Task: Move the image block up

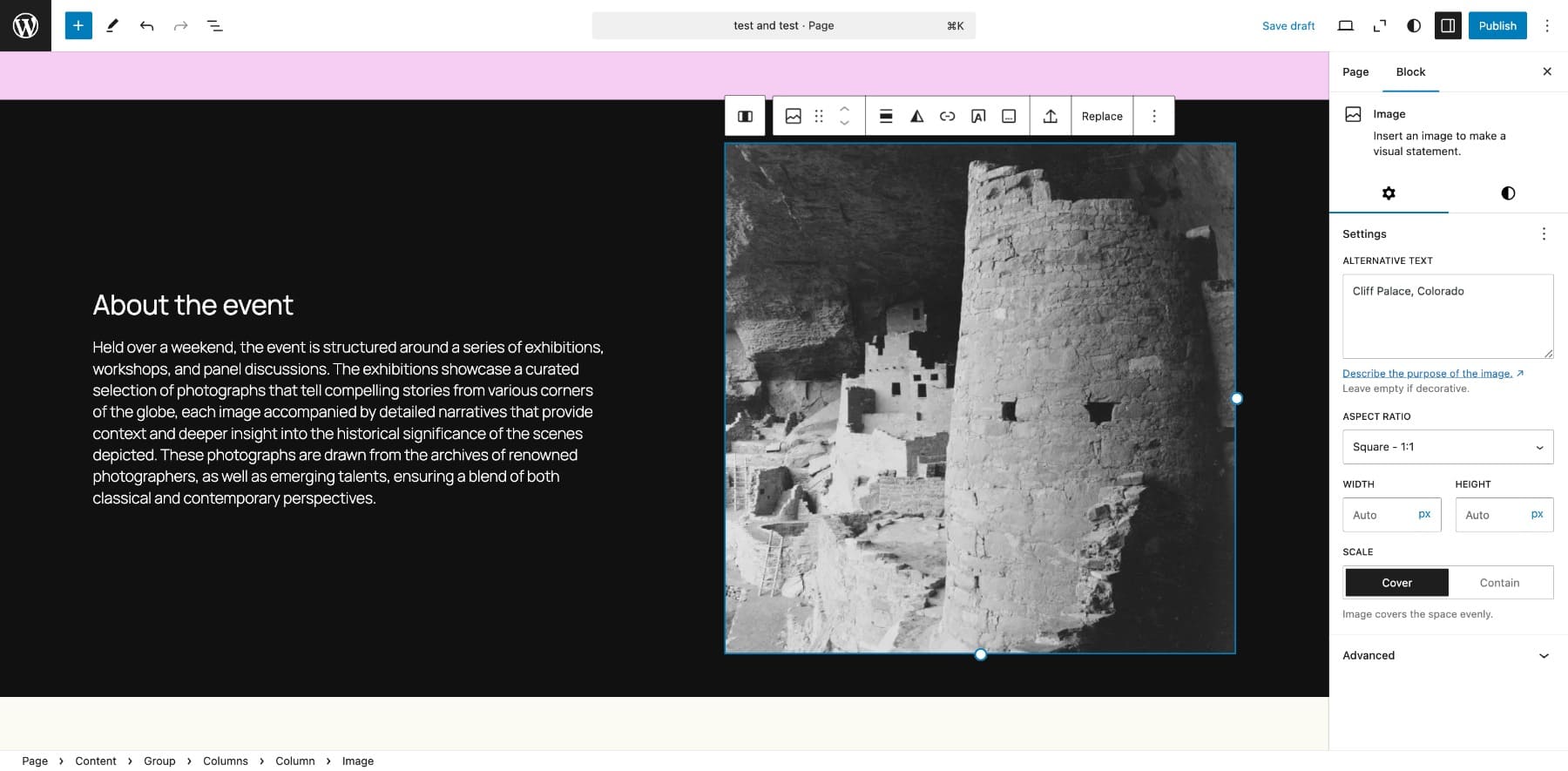Action: coord(844,108)
